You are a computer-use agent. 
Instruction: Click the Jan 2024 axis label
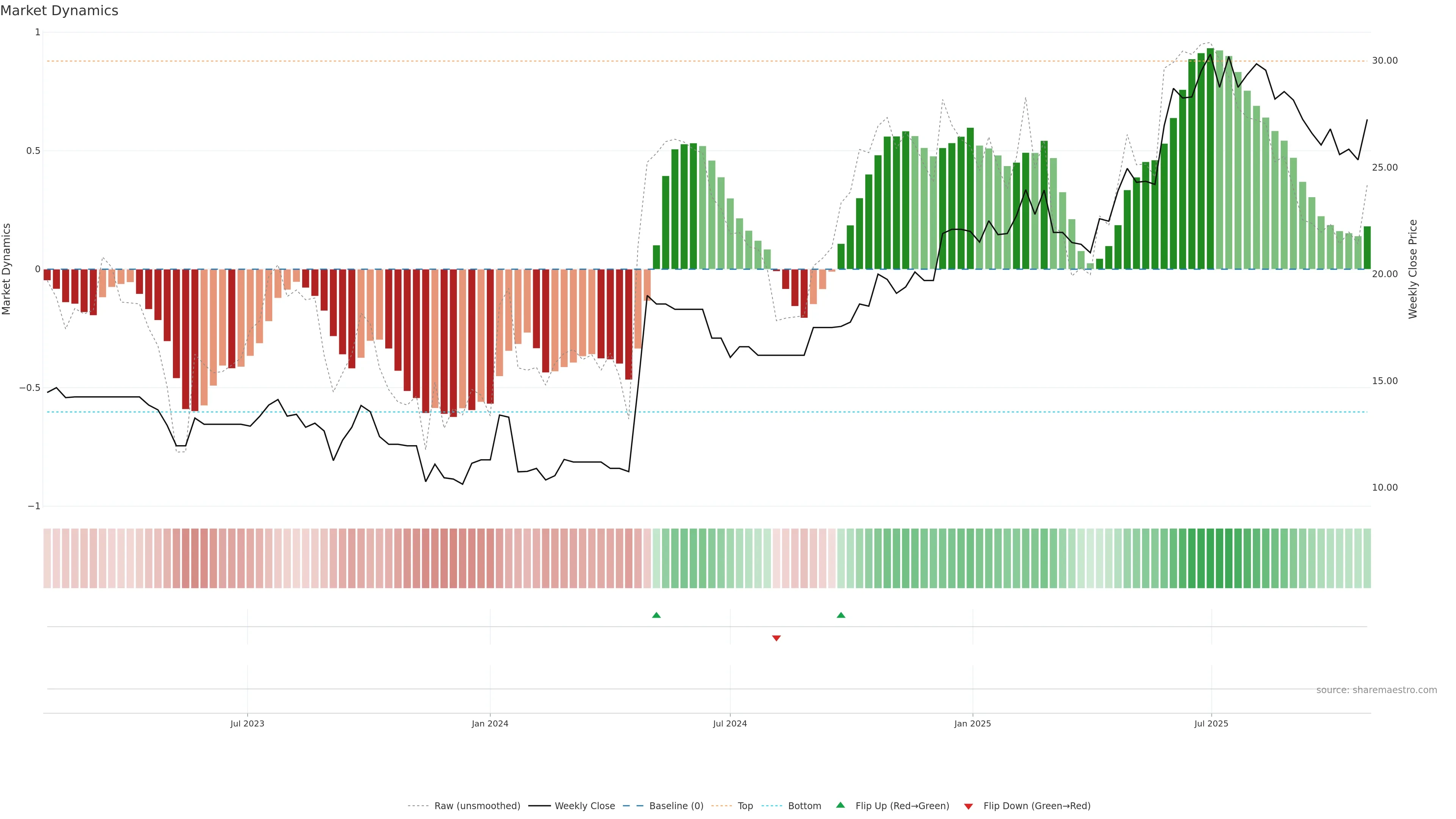pyautogui.click(x=490, y=723)
